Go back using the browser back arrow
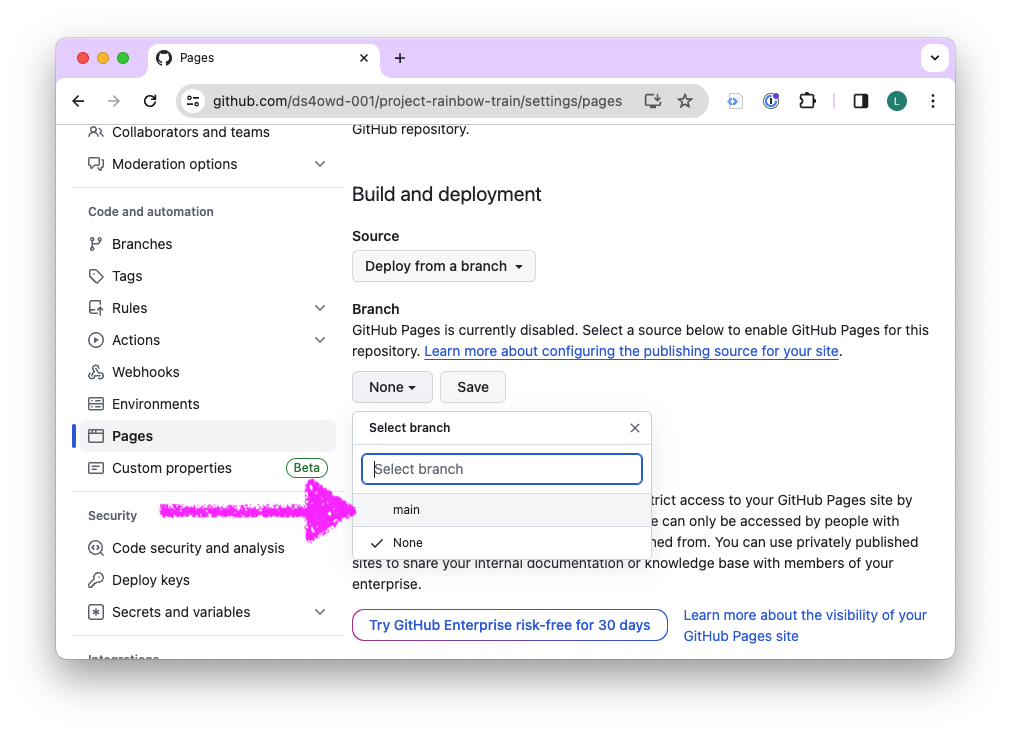 pyautogui.click(x=79, y=101)
